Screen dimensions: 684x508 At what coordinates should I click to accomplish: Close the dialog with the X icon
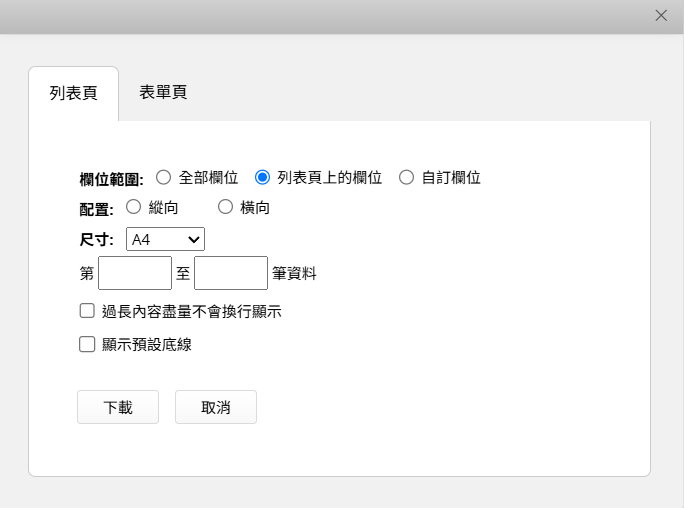661,15
